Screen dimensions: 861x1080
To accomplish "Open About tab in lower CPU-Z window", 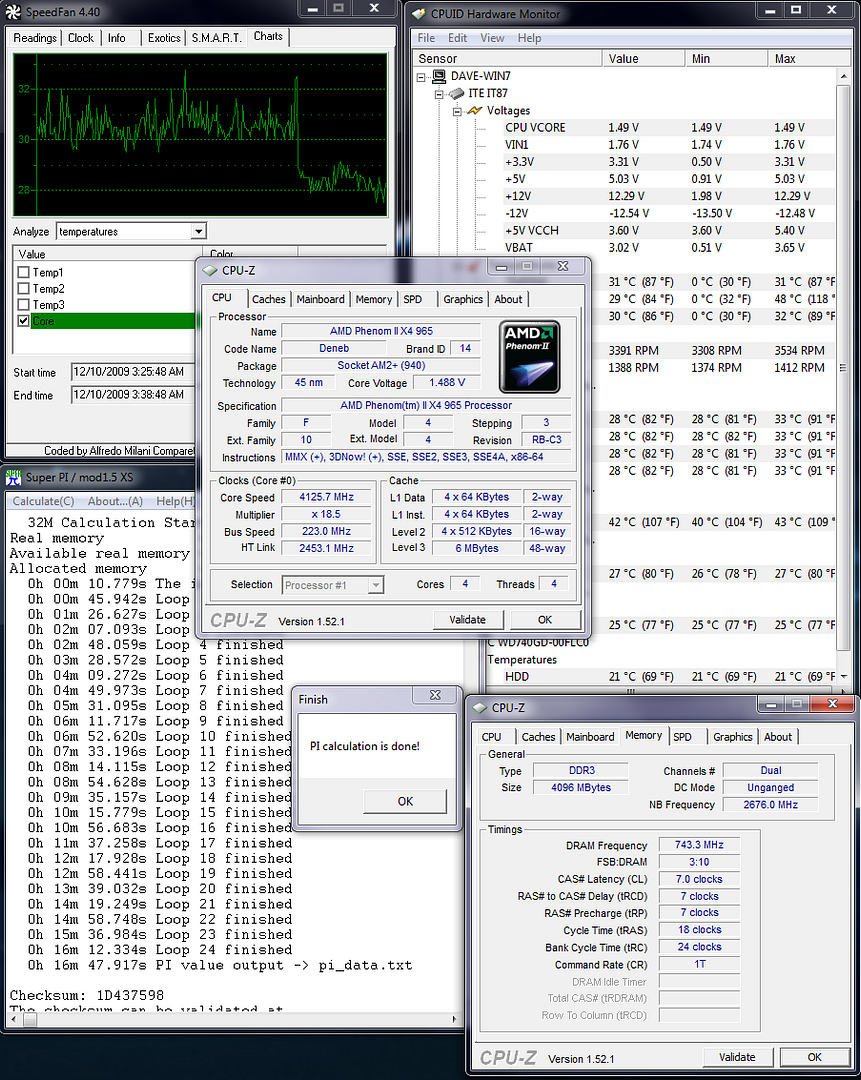I will [x=778, y=736].
